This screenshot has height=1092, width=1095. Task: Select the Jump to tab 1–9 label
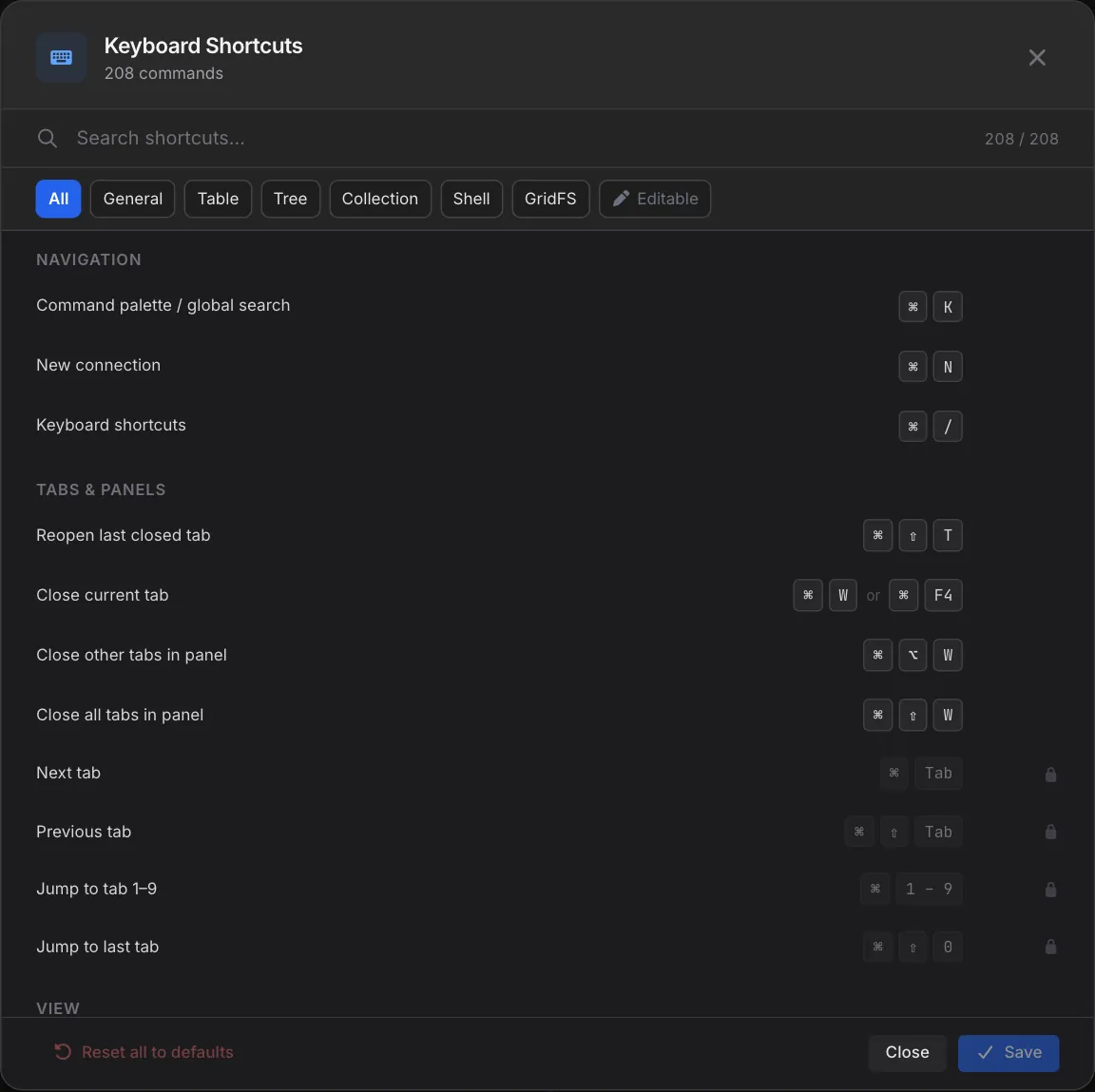point(96,889)
